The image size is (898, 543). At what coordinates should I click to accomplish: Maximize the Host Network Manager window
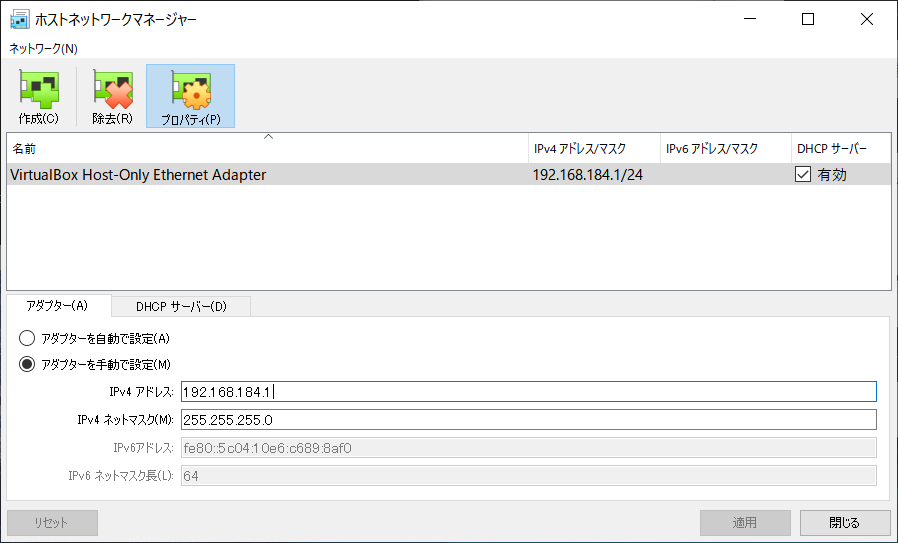[x=808, y=19]
